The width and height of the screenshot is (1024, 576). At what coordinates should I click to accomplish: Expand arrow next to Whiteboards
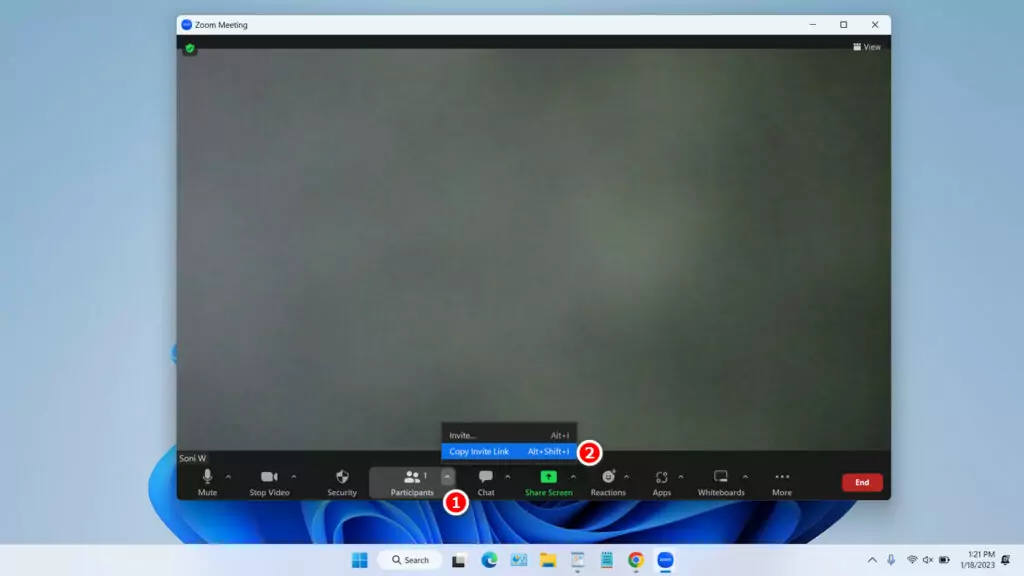pos(745,477)
